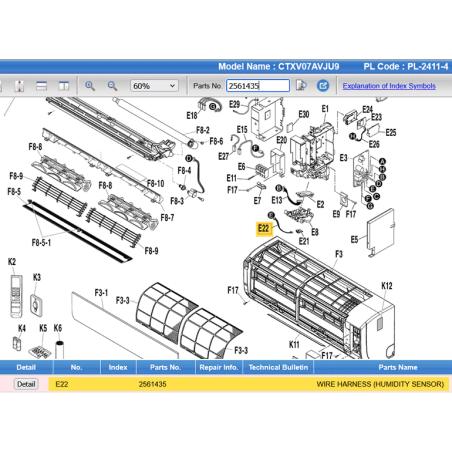The height and width of the screenshot is (452, 452).
Task: Click the E1 label in the diagram
Action: click(x=325, y=109)
